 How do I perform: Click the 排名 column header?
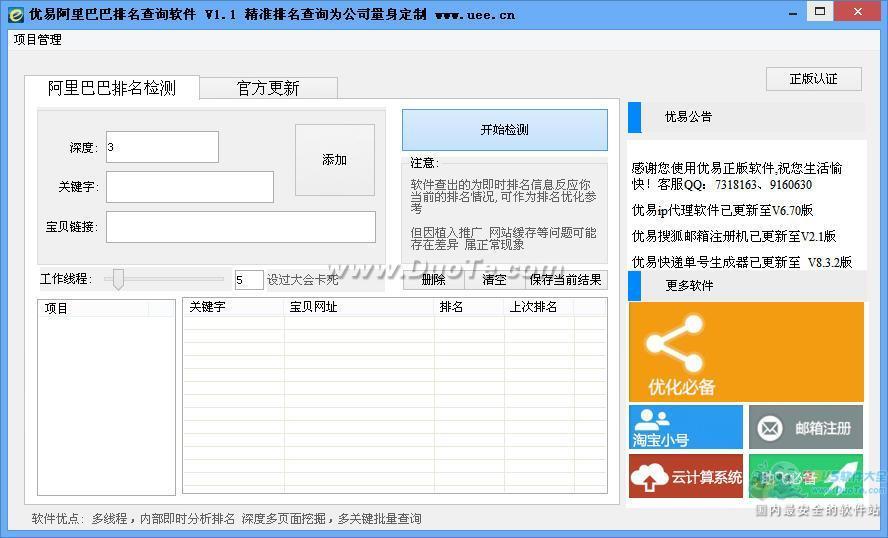tap(452, 307)
